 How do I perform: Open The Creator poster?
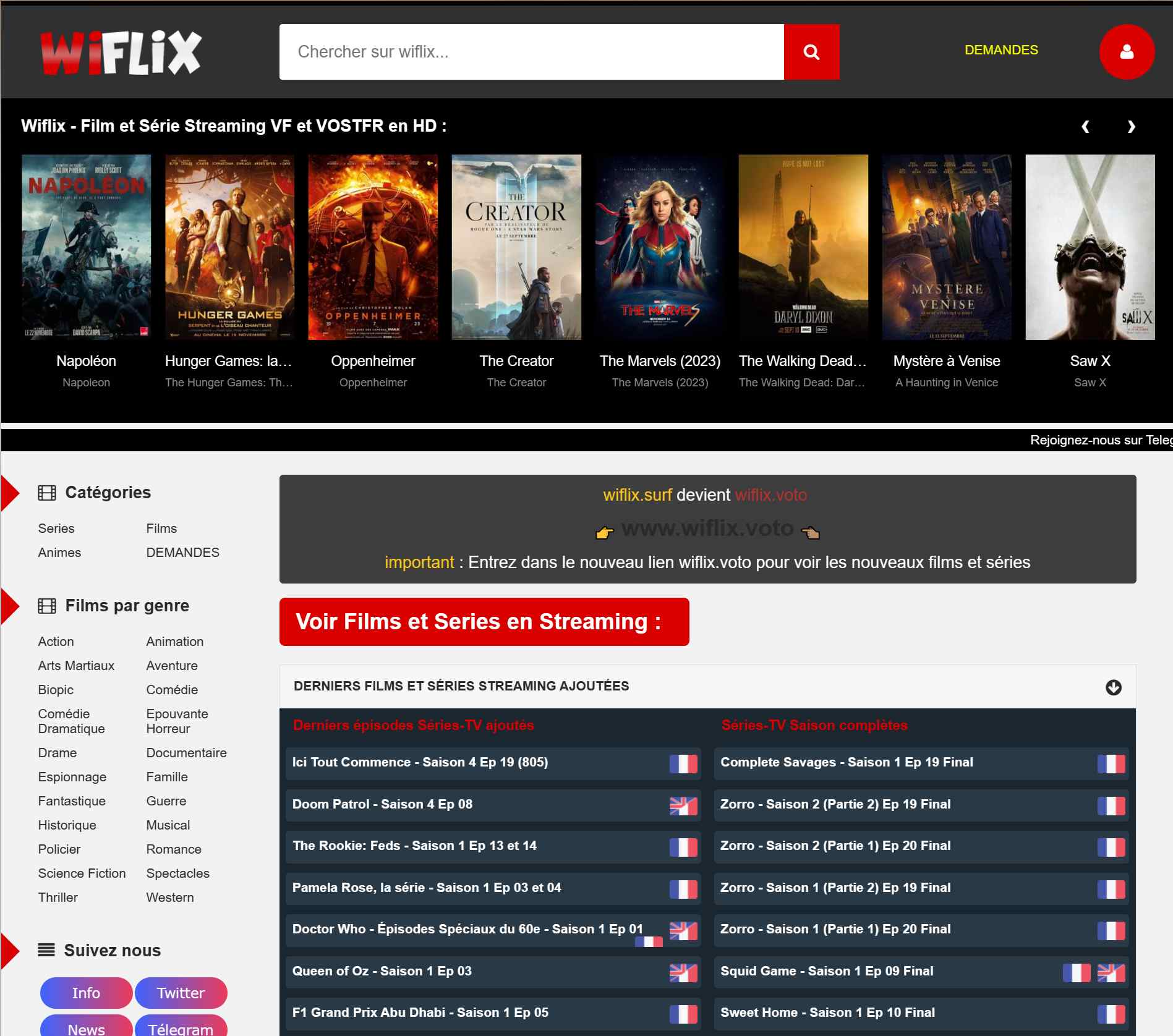[x=516, y=247]
